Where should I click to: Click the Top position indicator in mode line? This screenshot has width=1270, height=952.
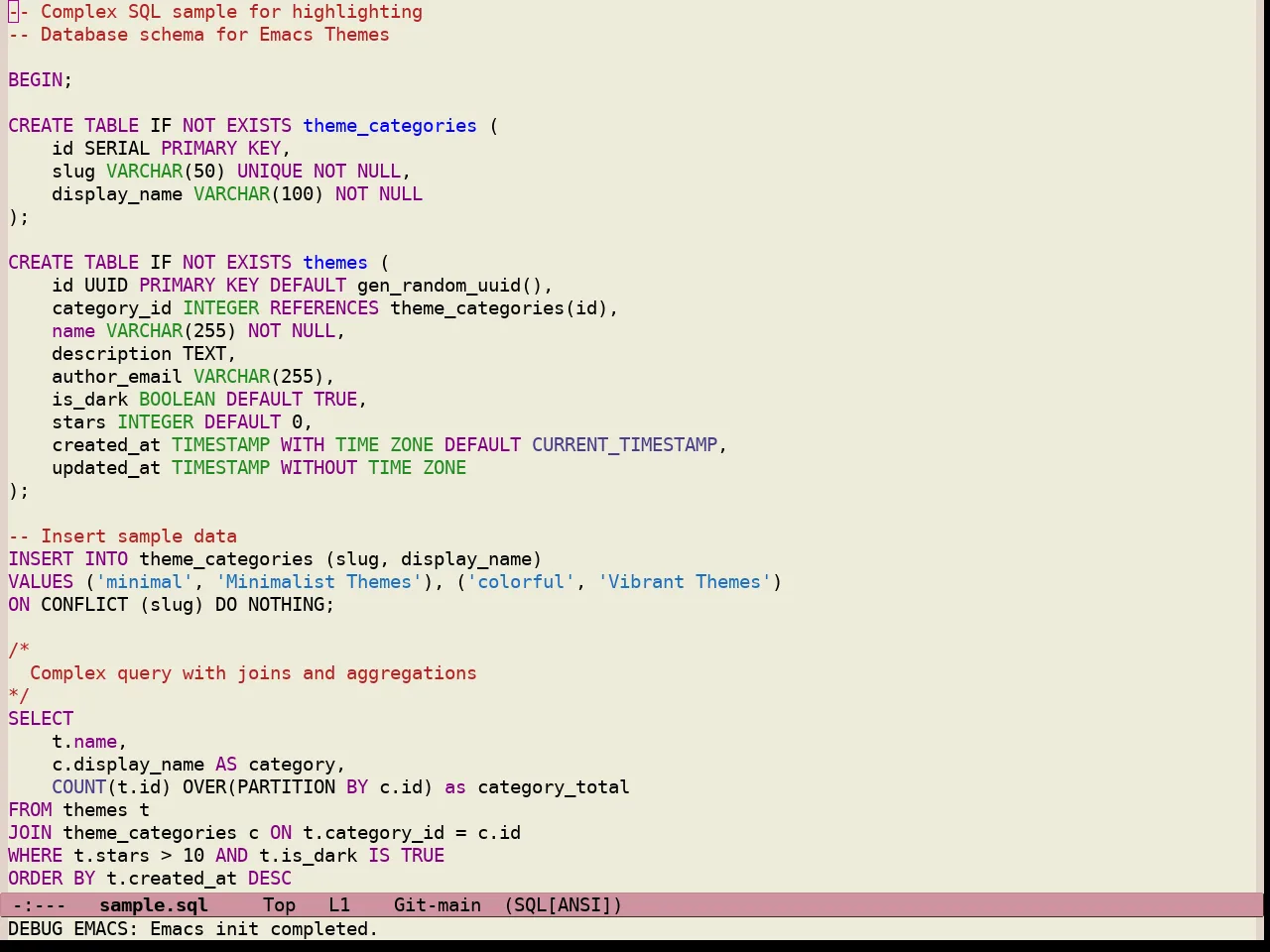(x=280, y=904)
